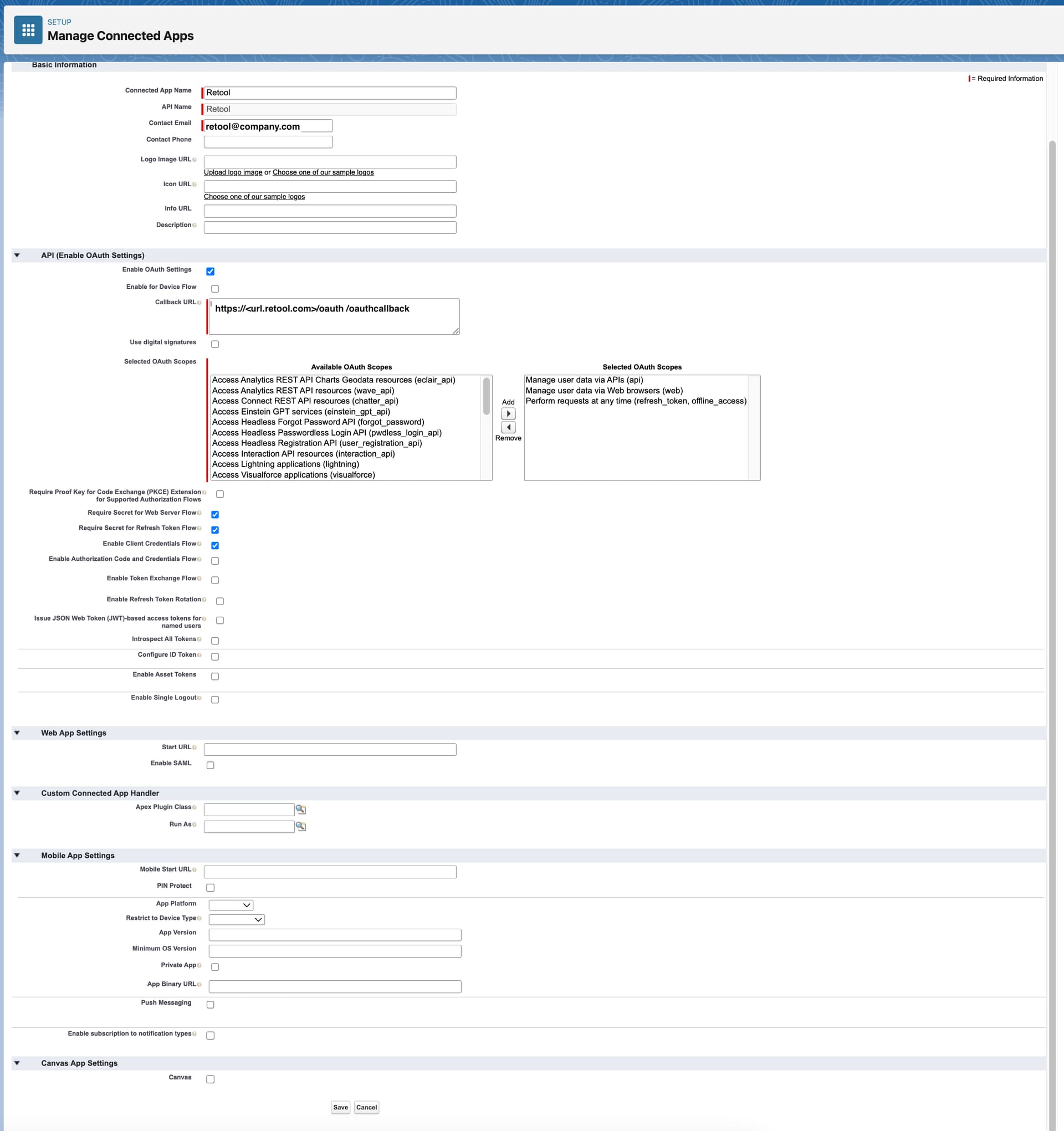1064x1131 pixels.
Task: Toggle Enable Client Credentials Flow checkbox
Action: 215,546
